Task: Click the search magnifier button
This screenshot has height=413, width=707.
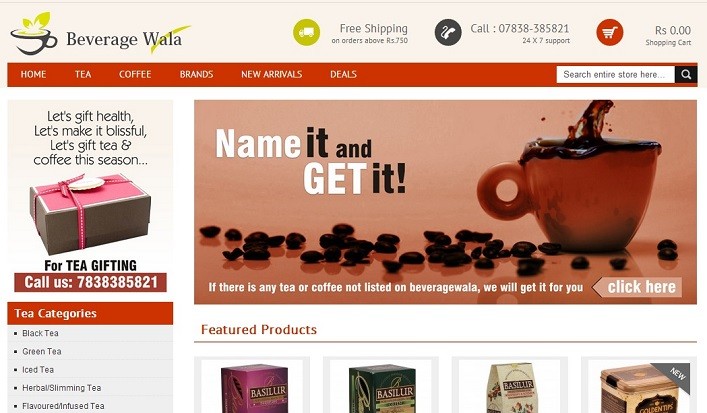Action: [686, 74]
